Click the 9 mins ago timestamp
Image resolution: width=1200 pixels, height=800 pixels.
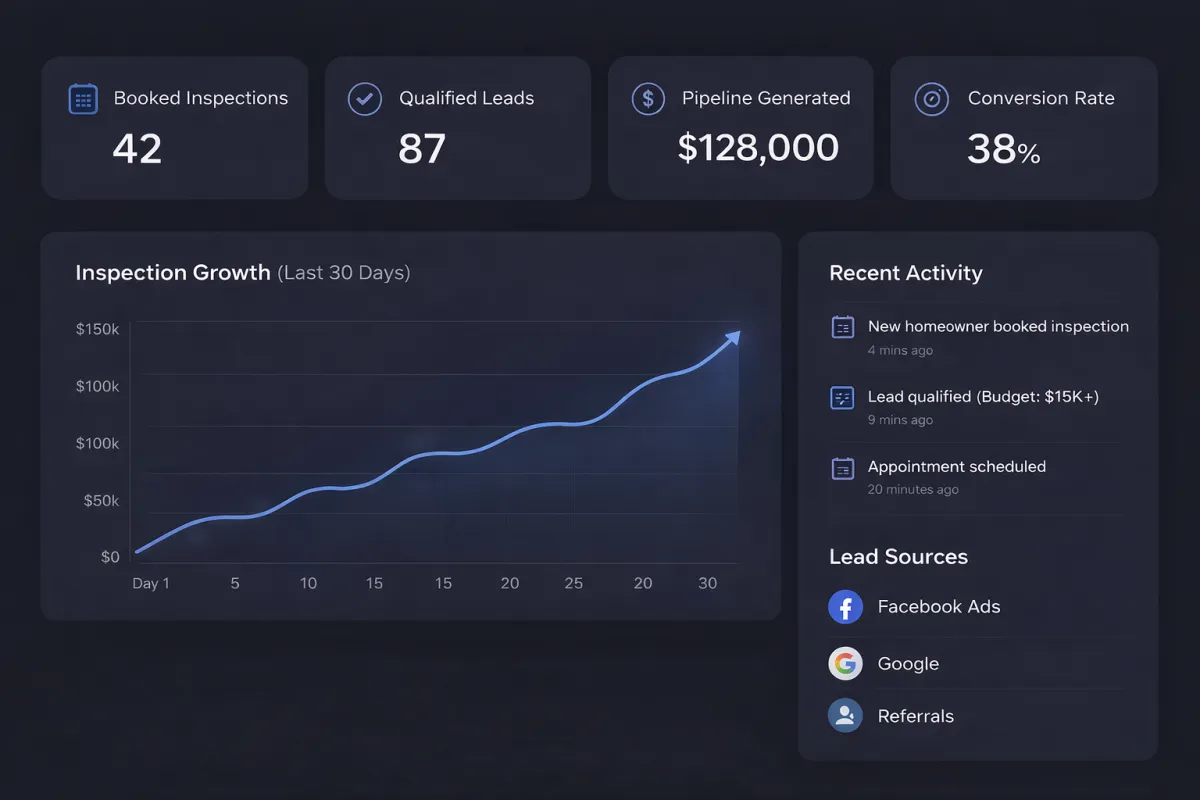point(900,420)
